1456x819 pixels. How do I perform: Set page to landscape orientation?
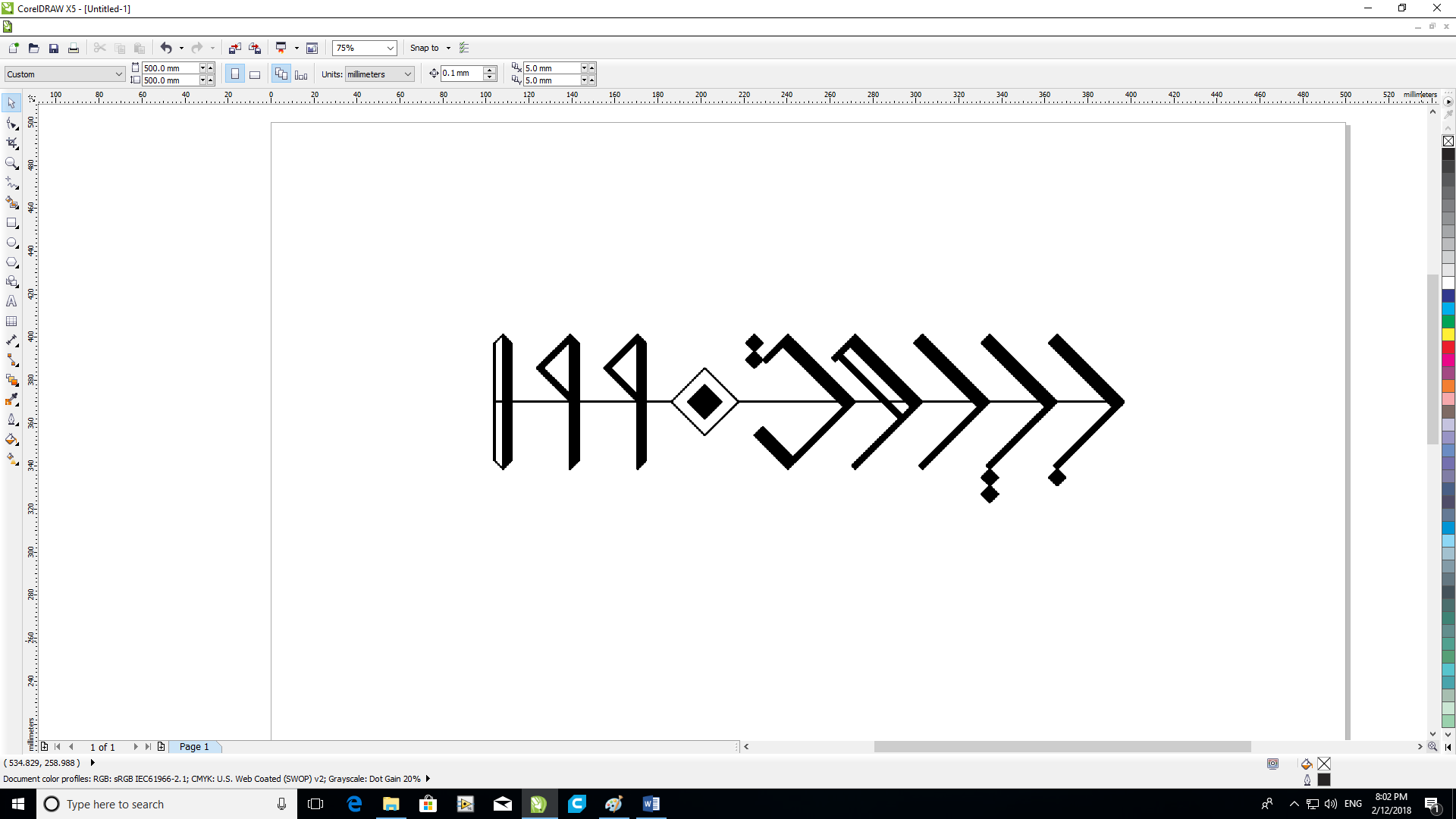point(255,74)
